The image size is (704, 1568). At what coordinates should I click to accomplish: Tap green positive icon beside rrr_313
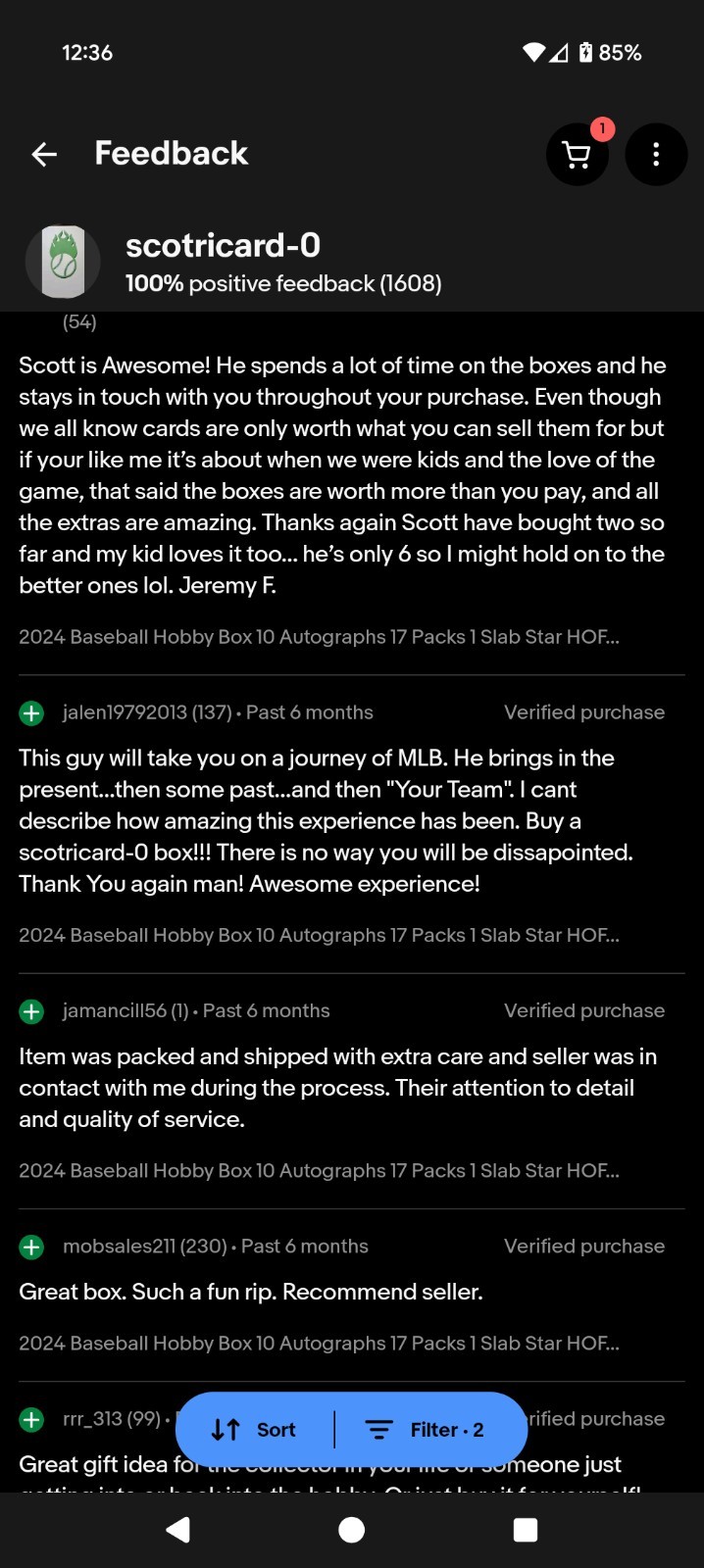[31, 1419]
